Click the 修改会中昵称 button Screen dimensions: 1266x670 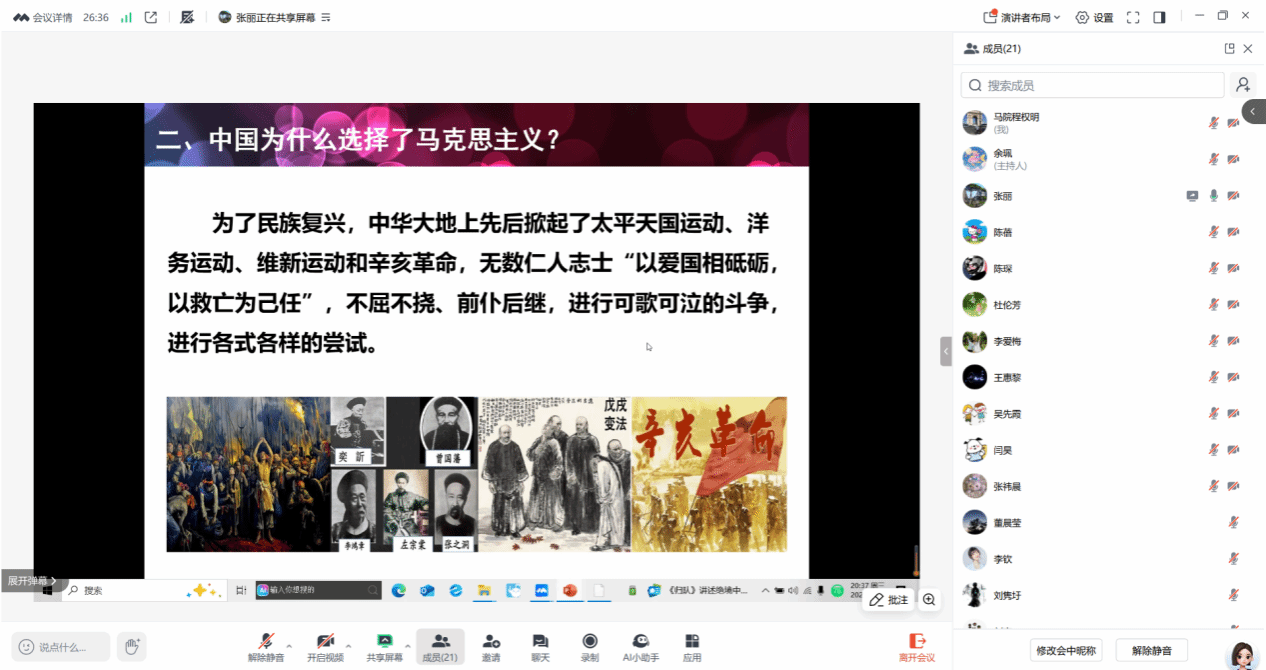[x=1065, y=650]
